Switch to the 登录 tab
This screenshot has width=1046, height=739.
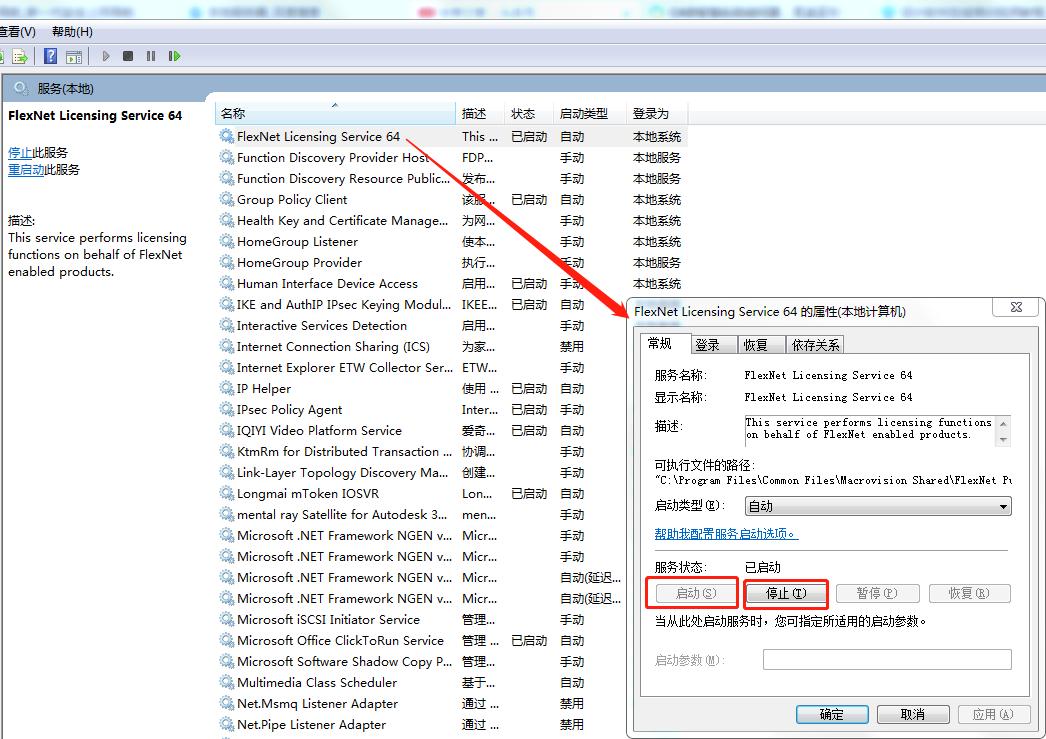tap(707, 345)
